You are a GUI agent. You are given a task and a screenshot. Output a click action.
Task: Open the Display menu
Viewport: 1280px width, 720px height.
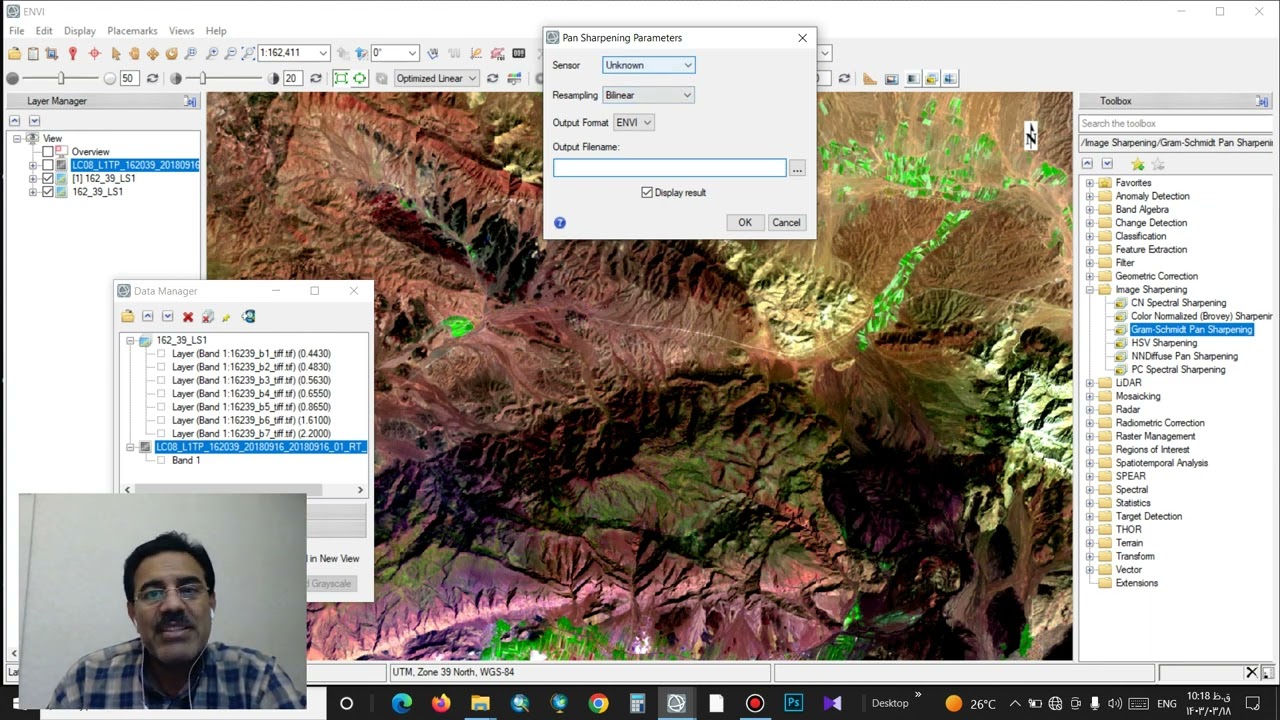click(80, 31)
